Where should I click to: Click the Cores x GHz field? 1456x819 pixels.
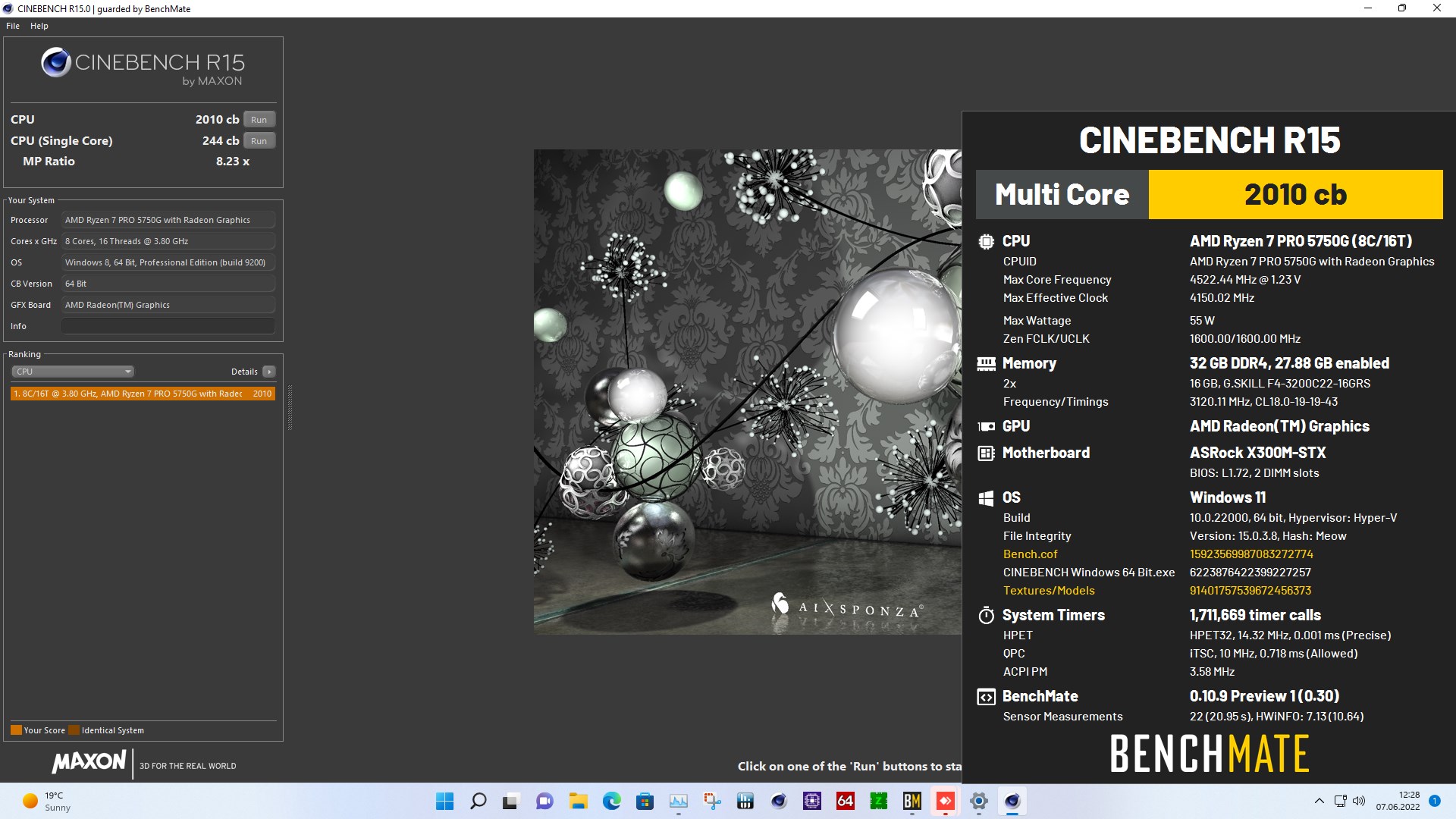pyautogui.click(x=168, y=241)
